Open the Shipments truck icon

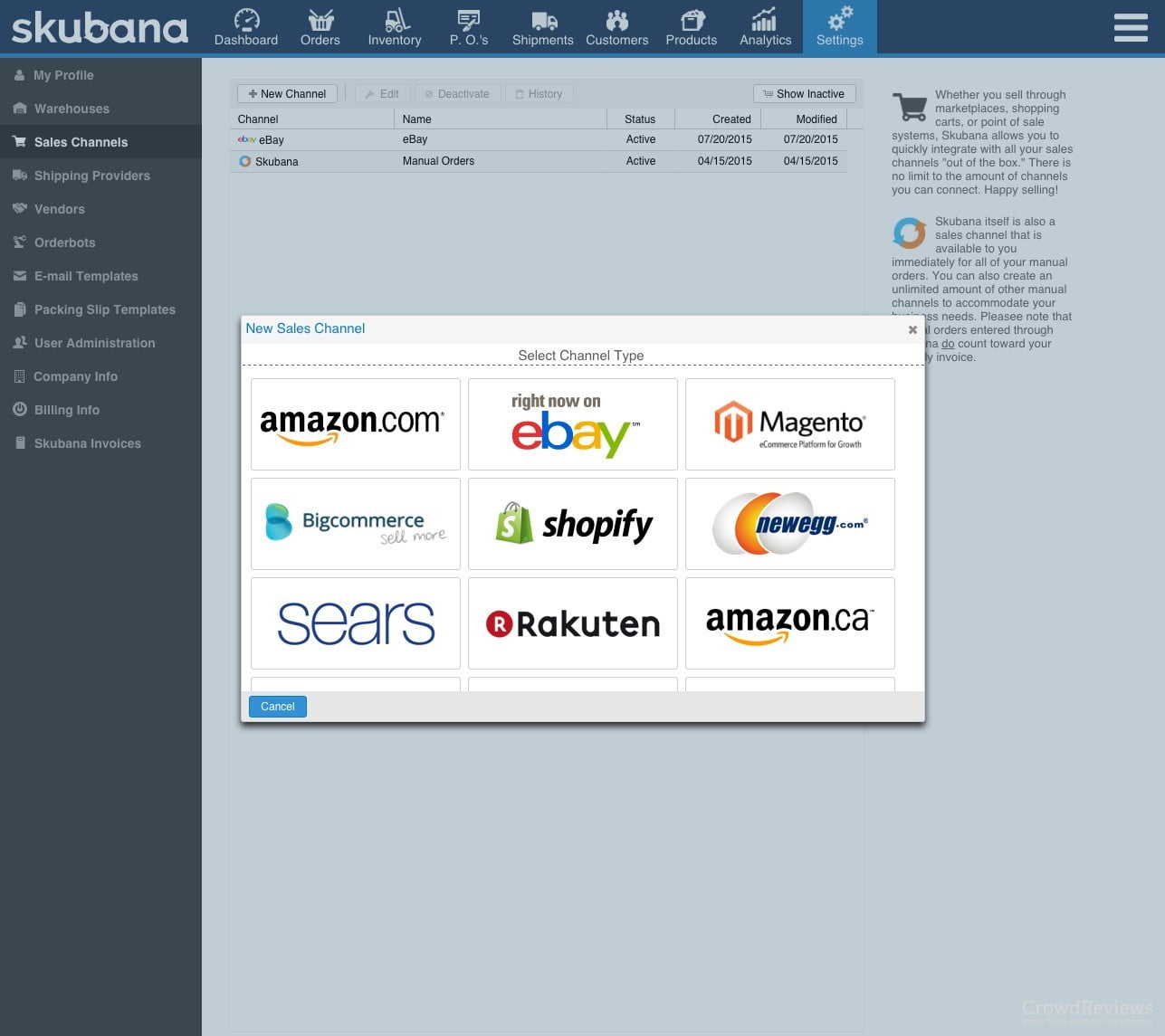[x=542, y=18]
